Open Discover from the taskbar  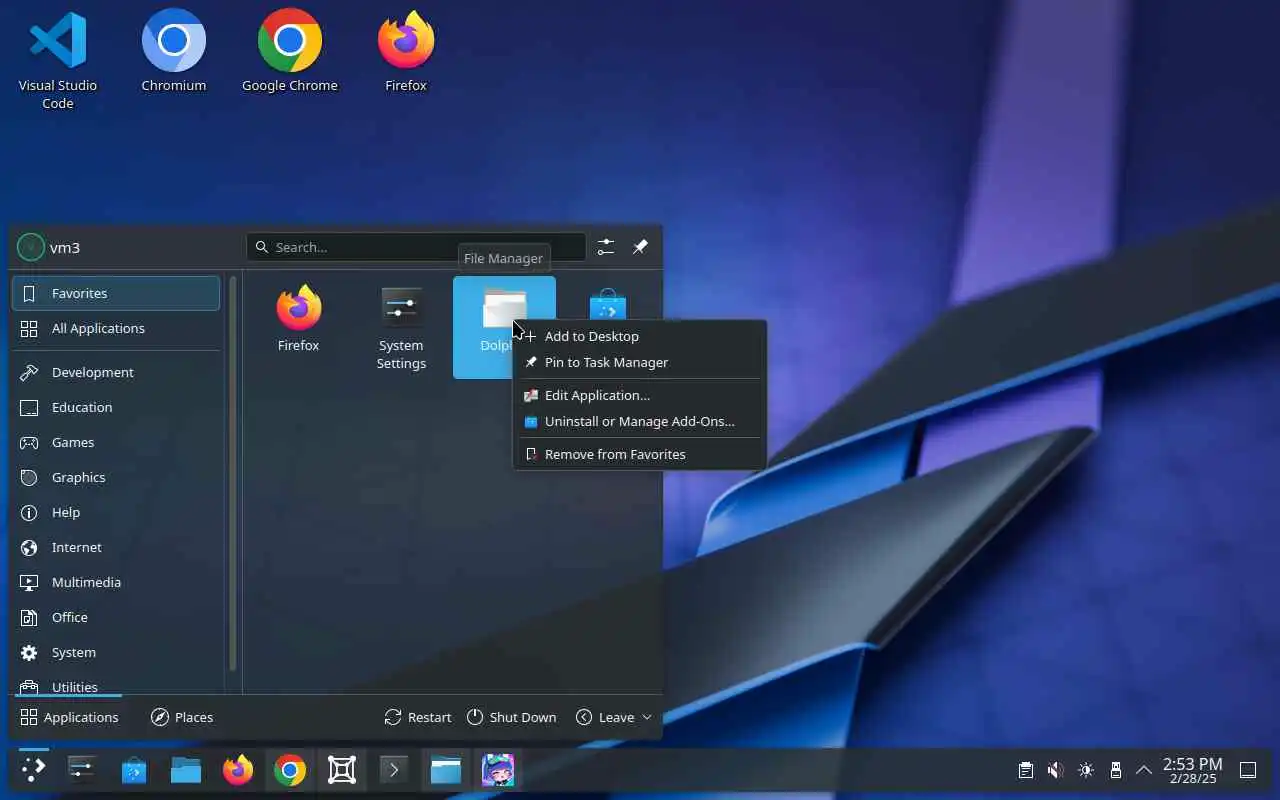(x=134, y=770)
